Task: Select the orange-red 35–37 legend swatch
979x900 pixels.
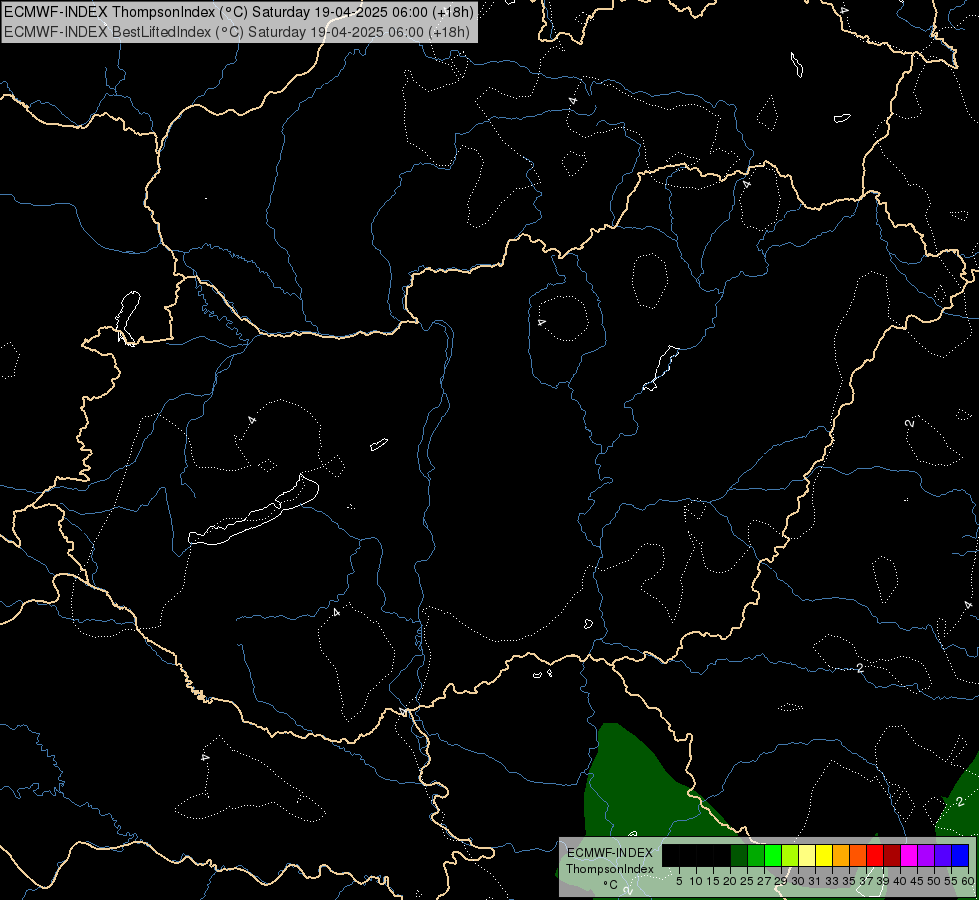Action: pyautogui.click(x=857, y=855)
